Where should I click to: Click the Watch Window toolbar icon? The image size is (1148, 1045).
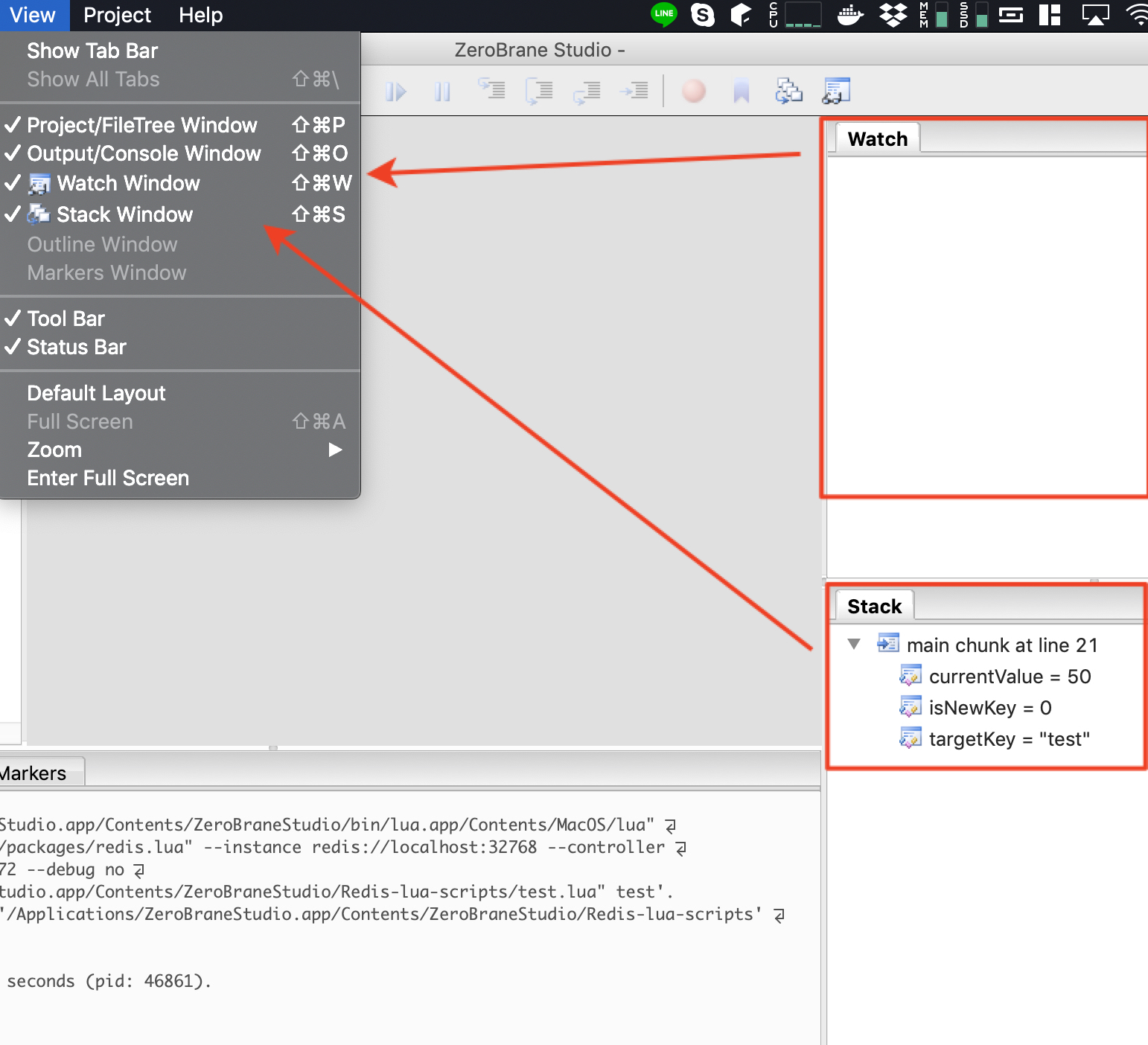pyautogui.click(x=836, y=92)
